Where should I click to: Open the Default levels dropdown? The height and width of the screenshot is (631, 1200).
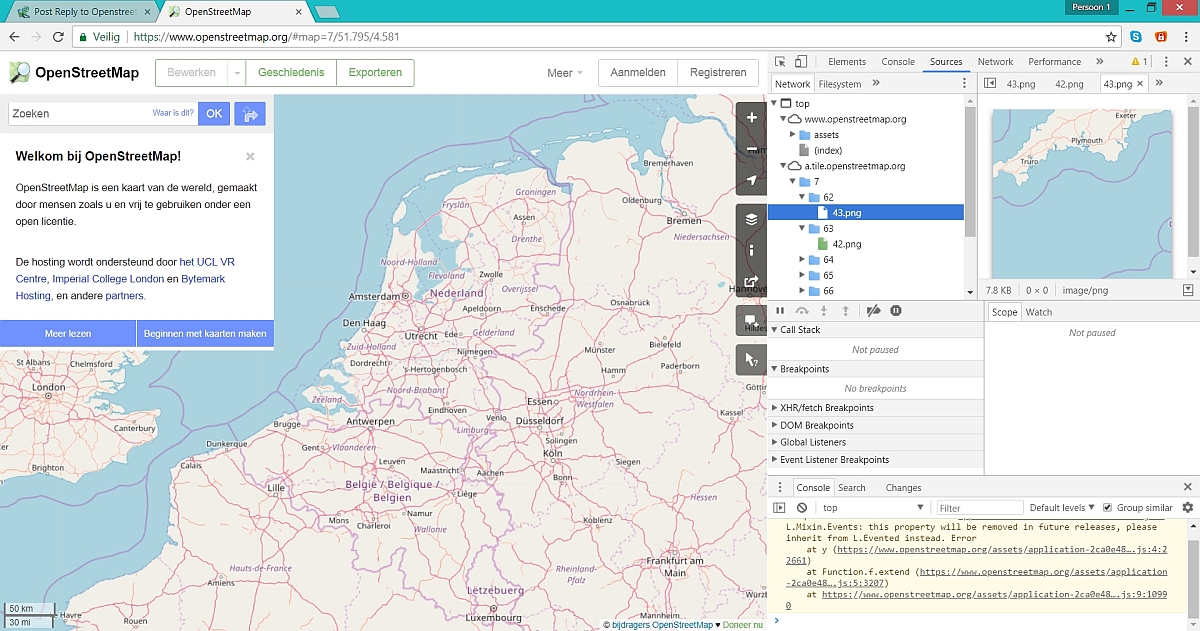click(1062, 508)
